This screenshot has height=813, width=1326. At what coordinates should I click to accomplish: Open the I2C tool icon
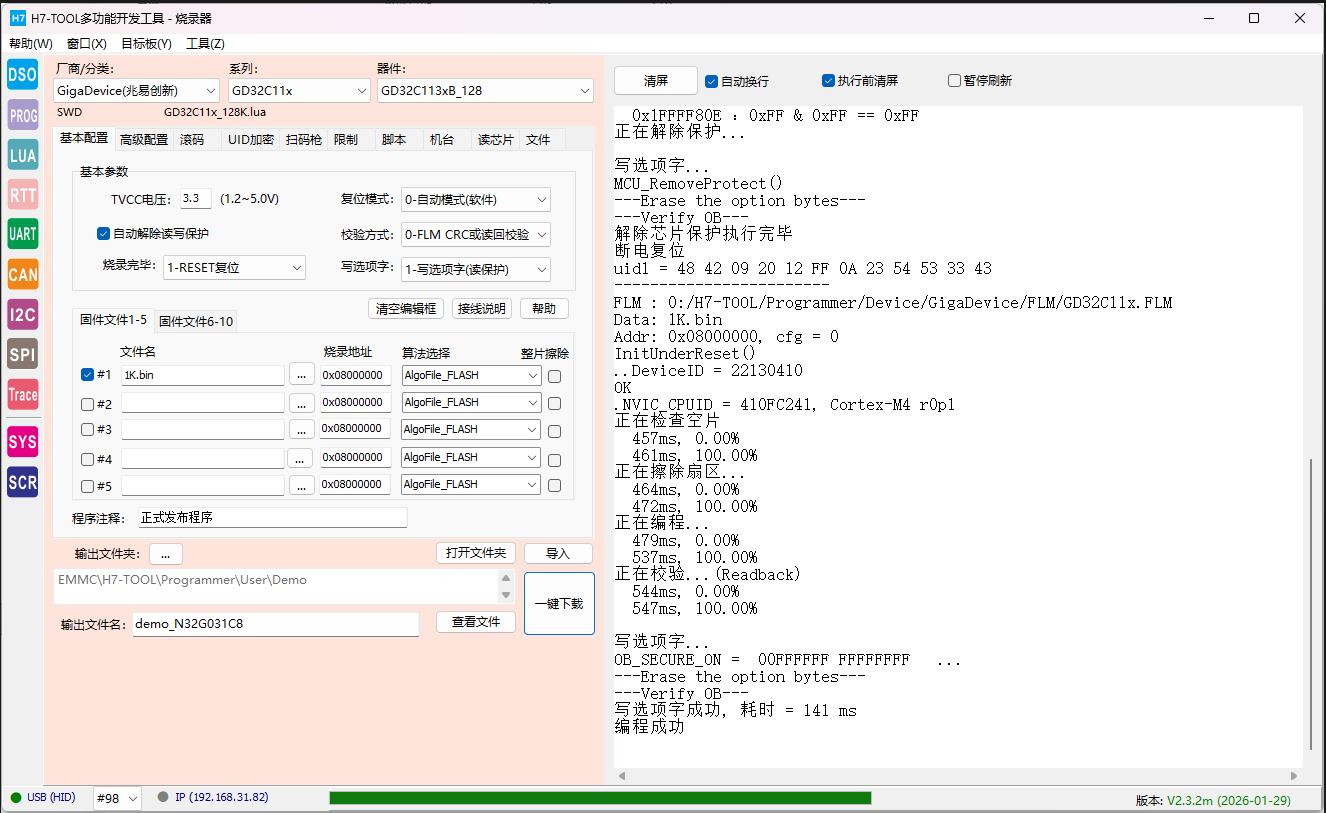coord(22,314)
